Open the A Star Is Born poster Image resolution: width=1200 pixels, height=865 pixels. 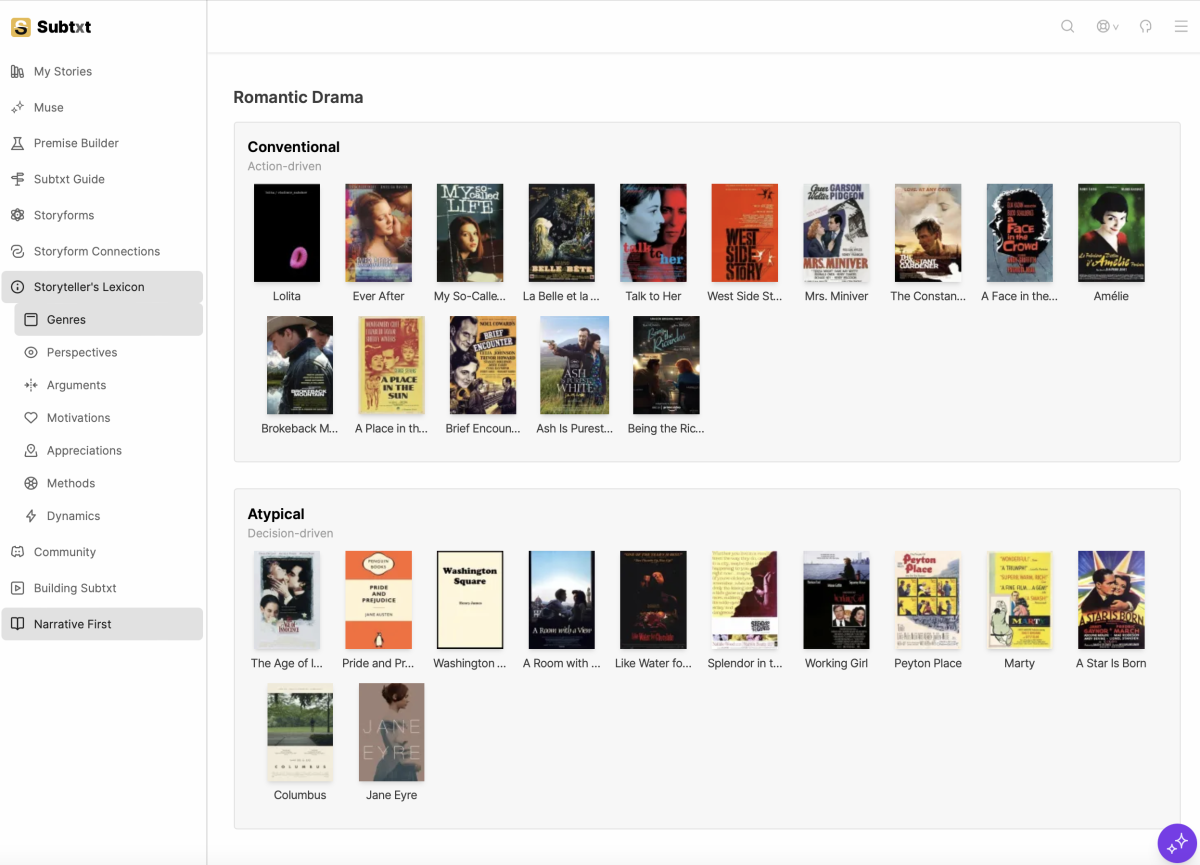[1111, 600]
